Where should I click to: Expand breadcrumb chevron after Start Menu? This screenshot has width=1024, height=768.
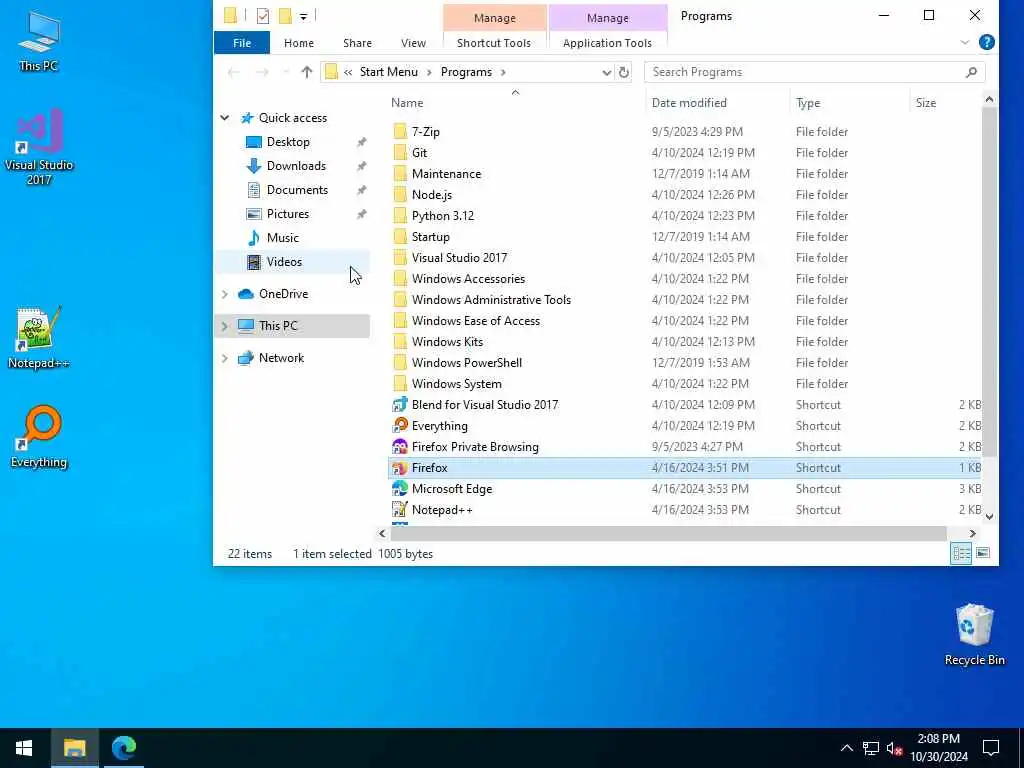pyautogui.click(x=429, y=72)
